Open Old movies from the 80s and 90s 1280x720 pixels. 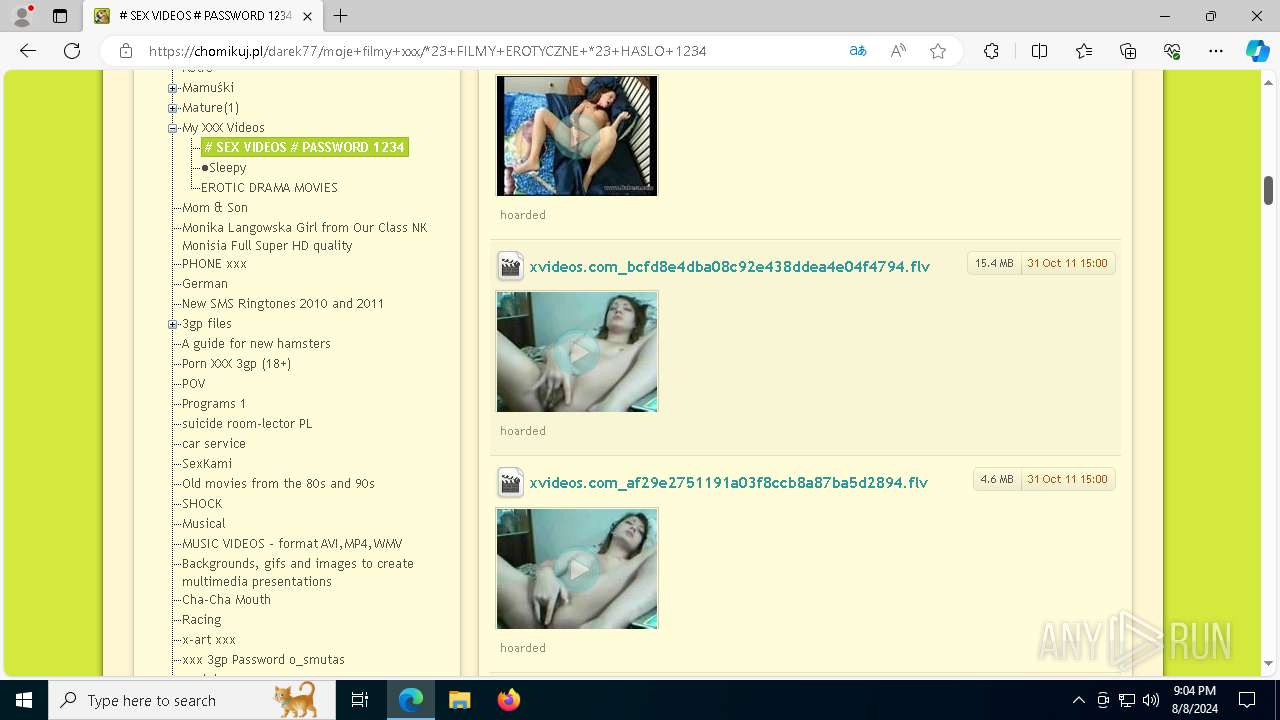click(x=278, y=483)
